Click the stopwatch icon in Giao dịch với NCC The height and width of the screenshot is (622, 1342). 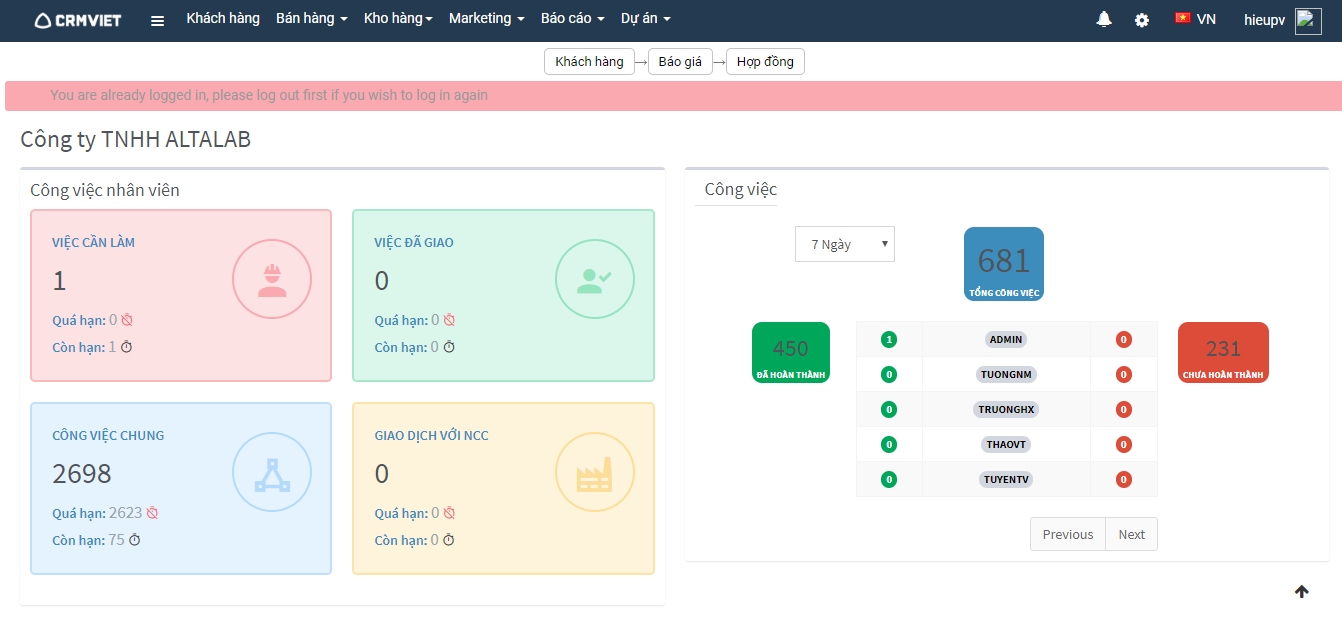[449, 540]
